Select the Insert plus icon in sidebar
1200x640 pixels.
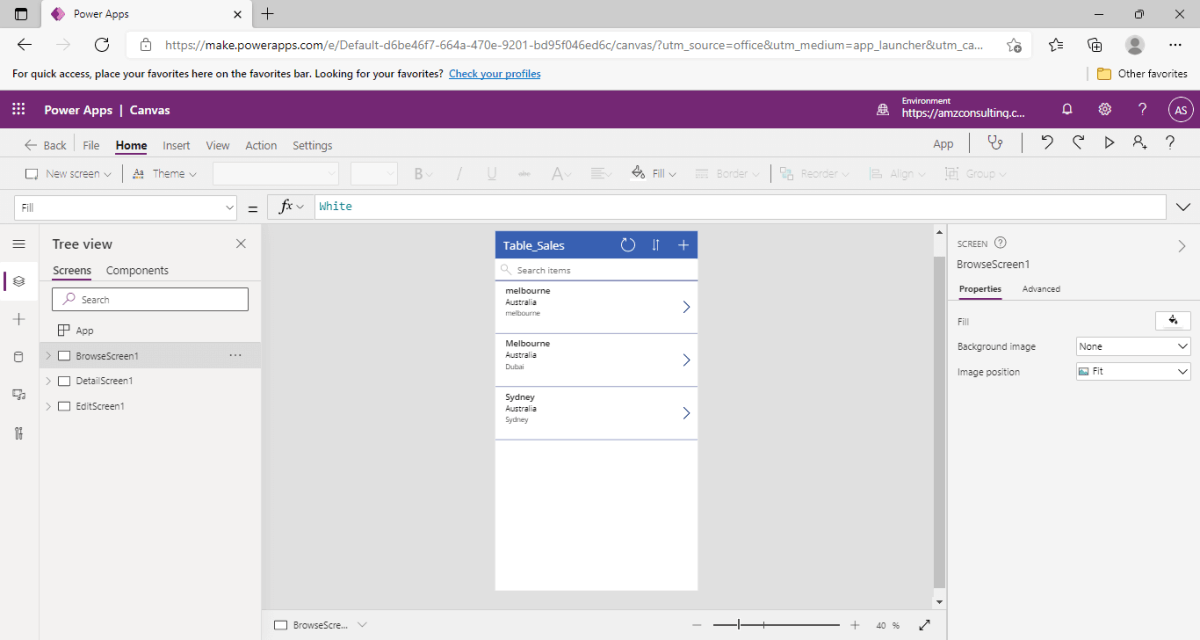pos(18,318)
